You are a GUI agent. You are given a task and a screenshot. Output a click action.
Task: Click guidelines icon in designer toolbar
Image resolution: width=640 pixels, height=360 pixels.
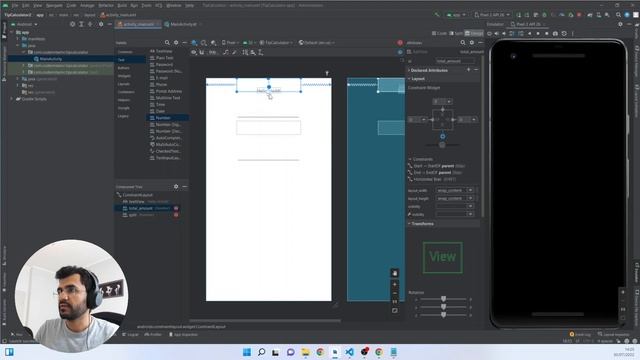coord(260,52)
